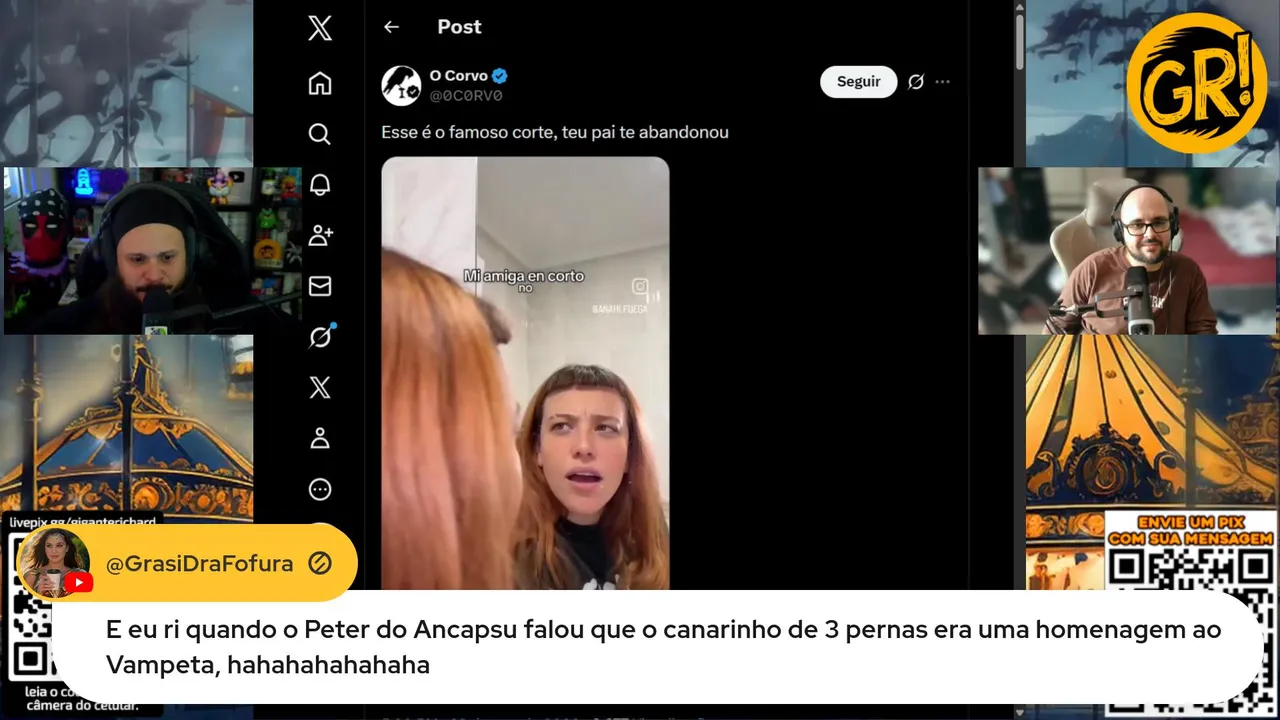
Task: Open O Corvo profile avatar
Action: [x=401, y=85]
